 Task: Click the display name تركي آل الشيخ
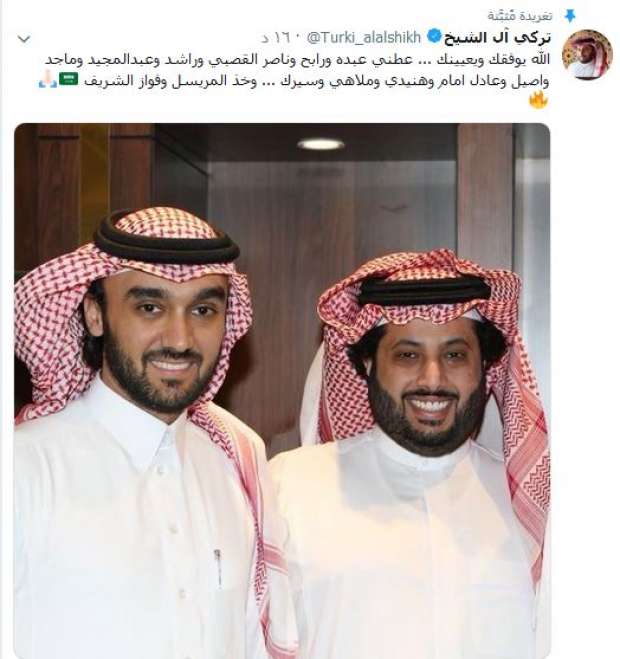coord(497,37)
